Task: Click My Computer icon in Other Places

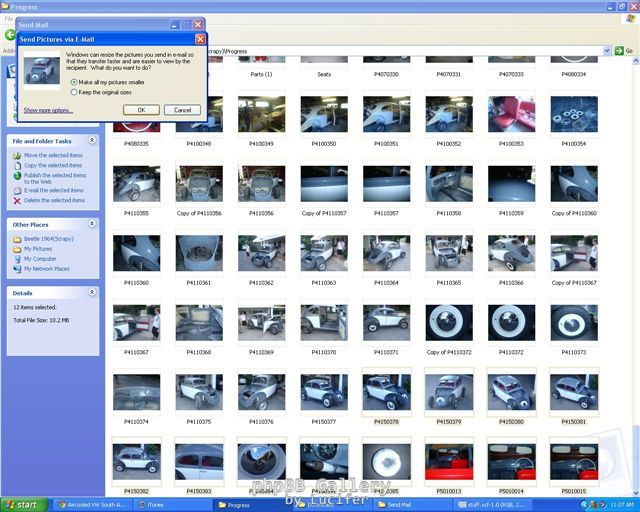Action: click(x=17, y=259)
